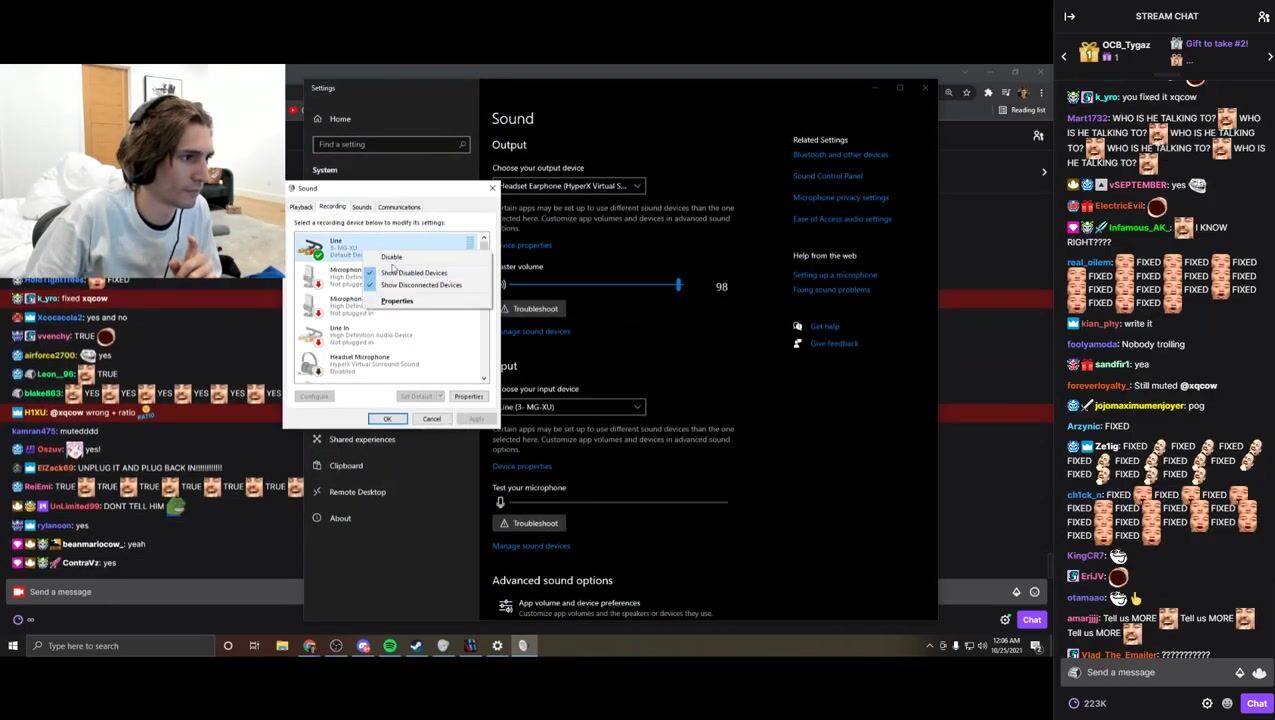Select Disable in the context menu
The height and width of the screenshot is (720, 1275).
tap(391, 257)
